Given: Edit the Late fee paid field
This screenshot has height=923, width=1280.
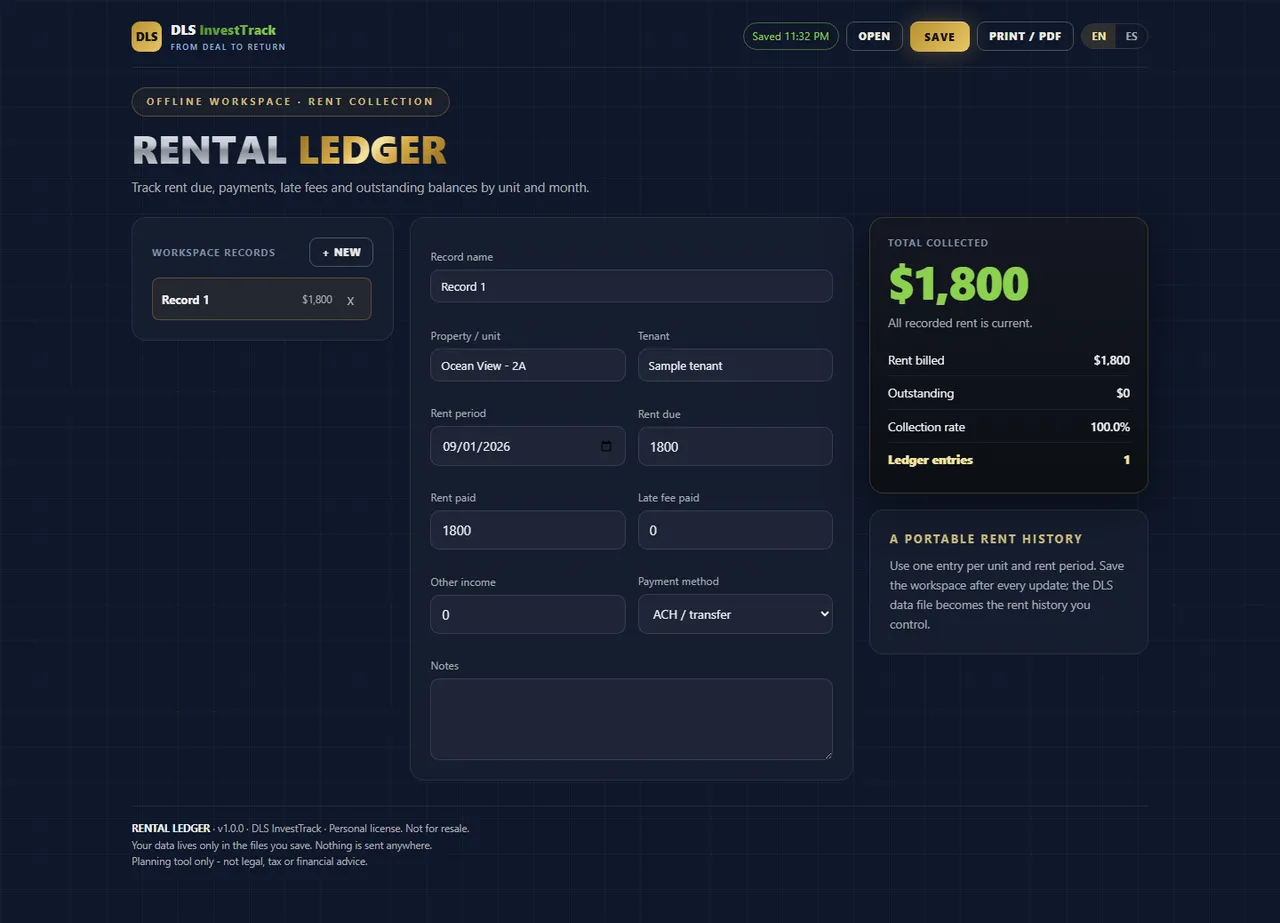Looking at the screenshot, I should pos(735,530).
